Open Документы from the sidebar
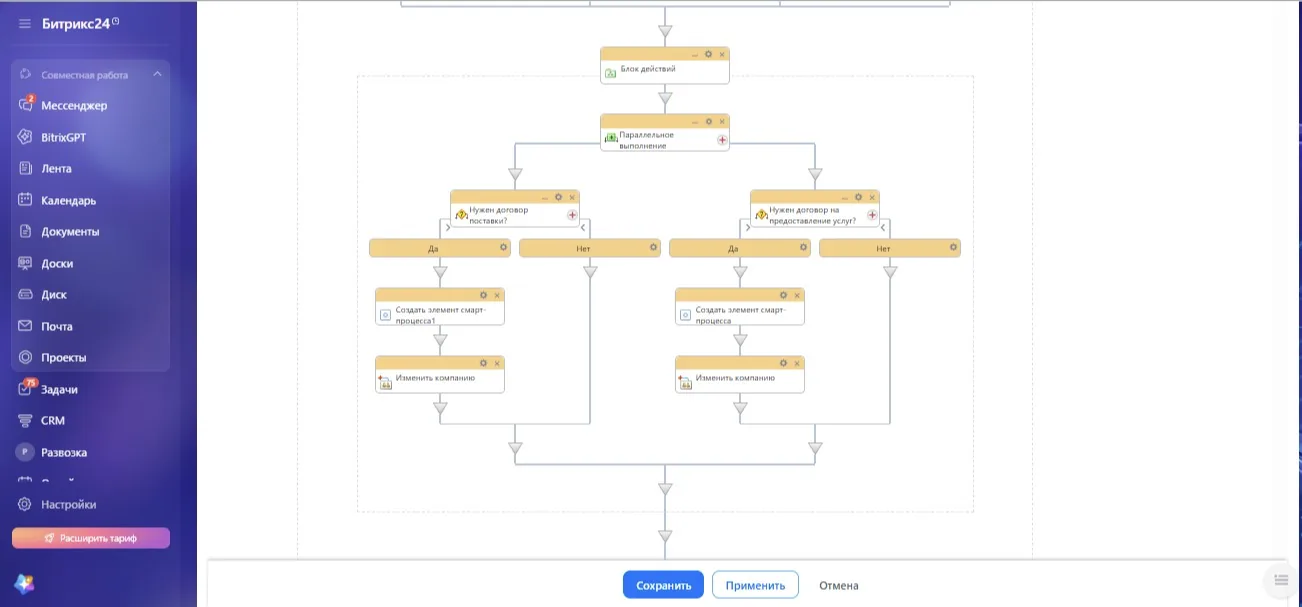 (70, 232)
